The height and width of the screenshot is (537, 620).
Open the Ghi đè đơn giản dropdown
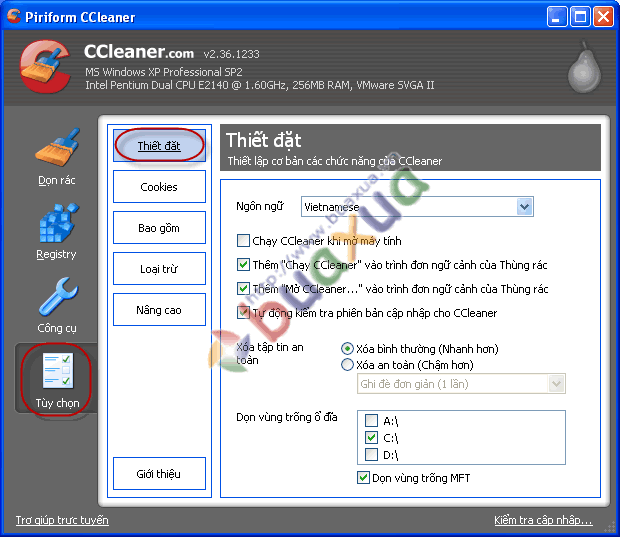pos(461,384)
